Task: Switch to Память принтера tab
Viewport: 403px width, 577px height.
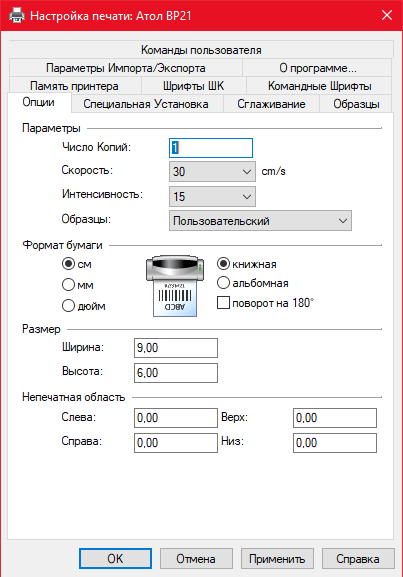Action: click(x=74, y=86)
